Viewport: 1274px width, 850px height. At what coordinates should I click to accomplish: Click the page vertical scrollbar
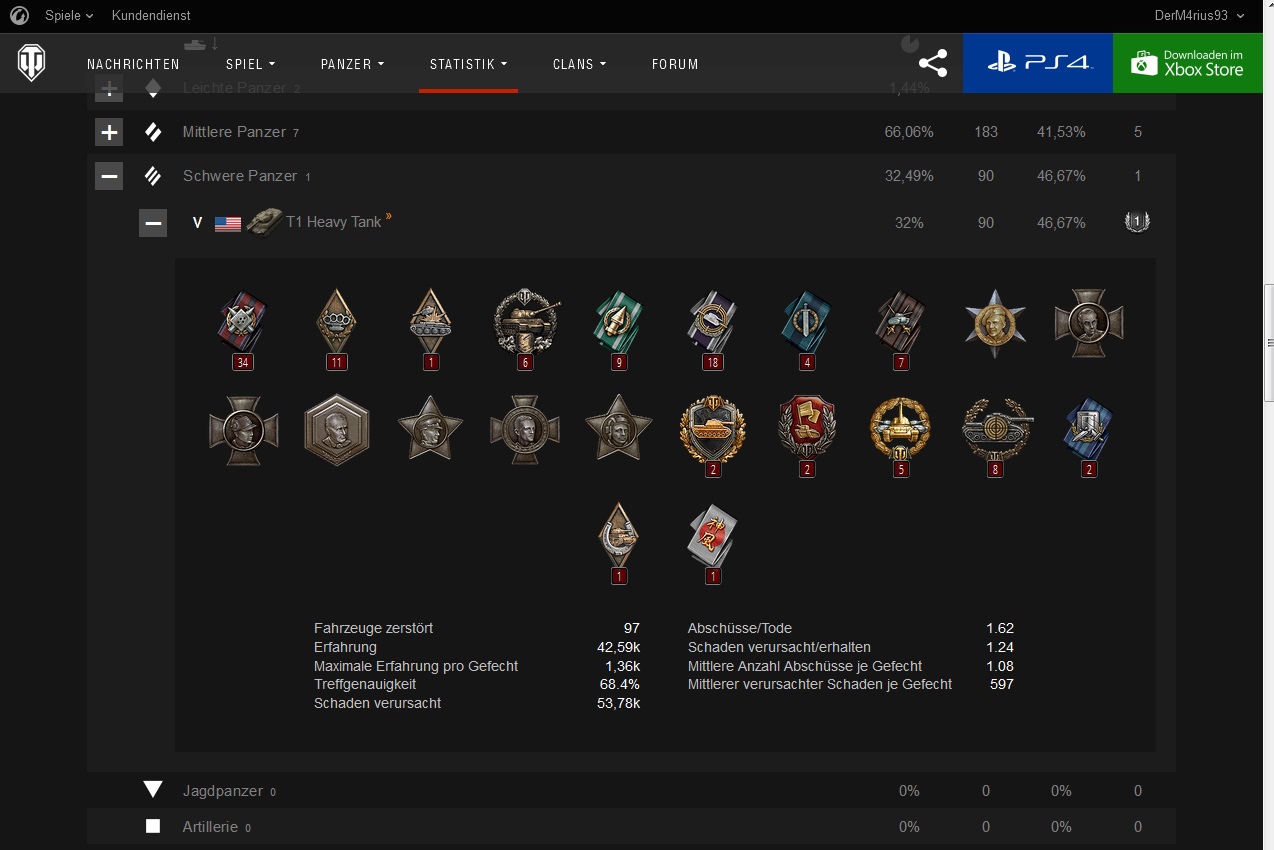point(1269,342)
